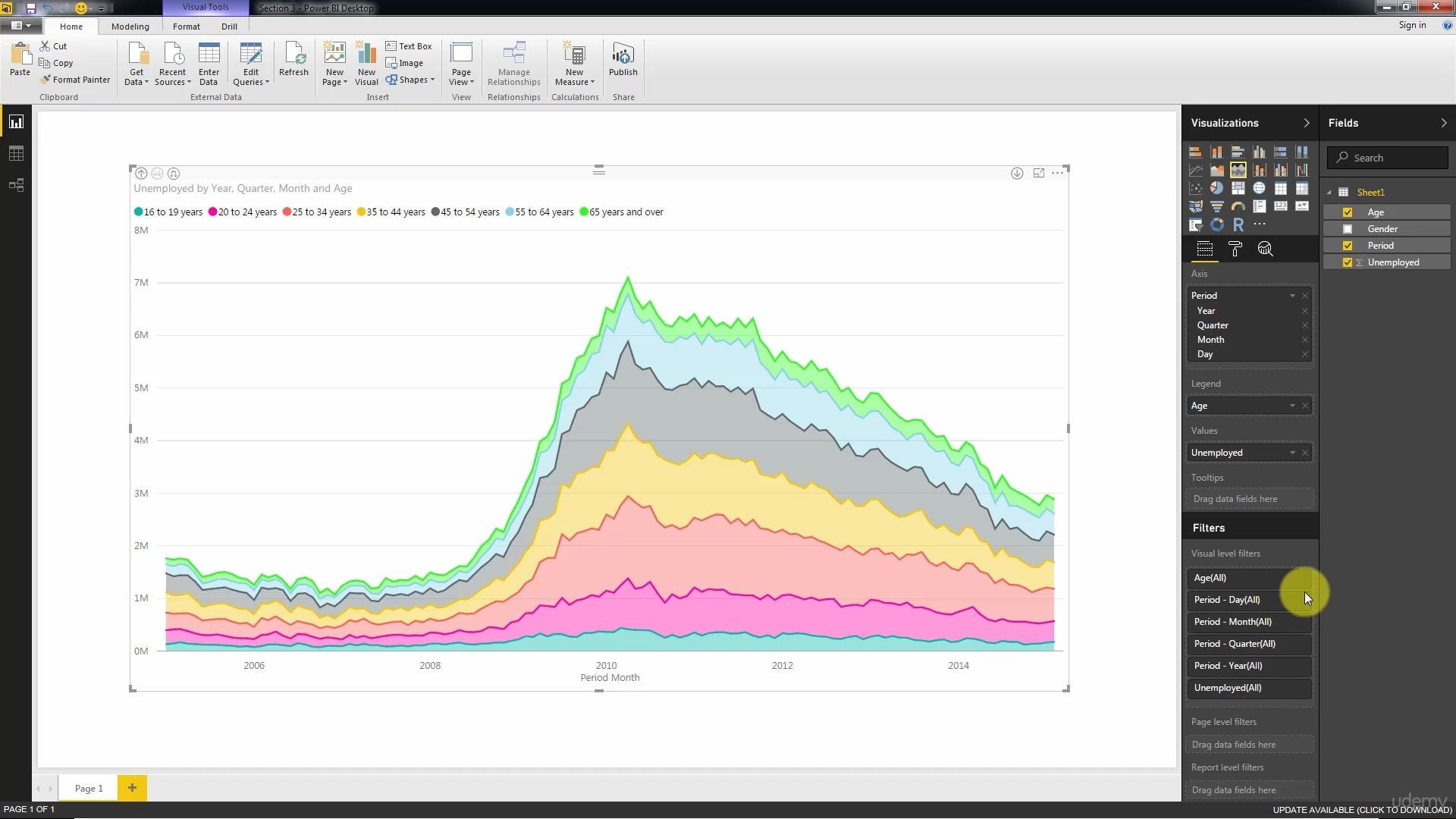
Task: Add a new page with the plus button
Action: [x=133, y=788]
